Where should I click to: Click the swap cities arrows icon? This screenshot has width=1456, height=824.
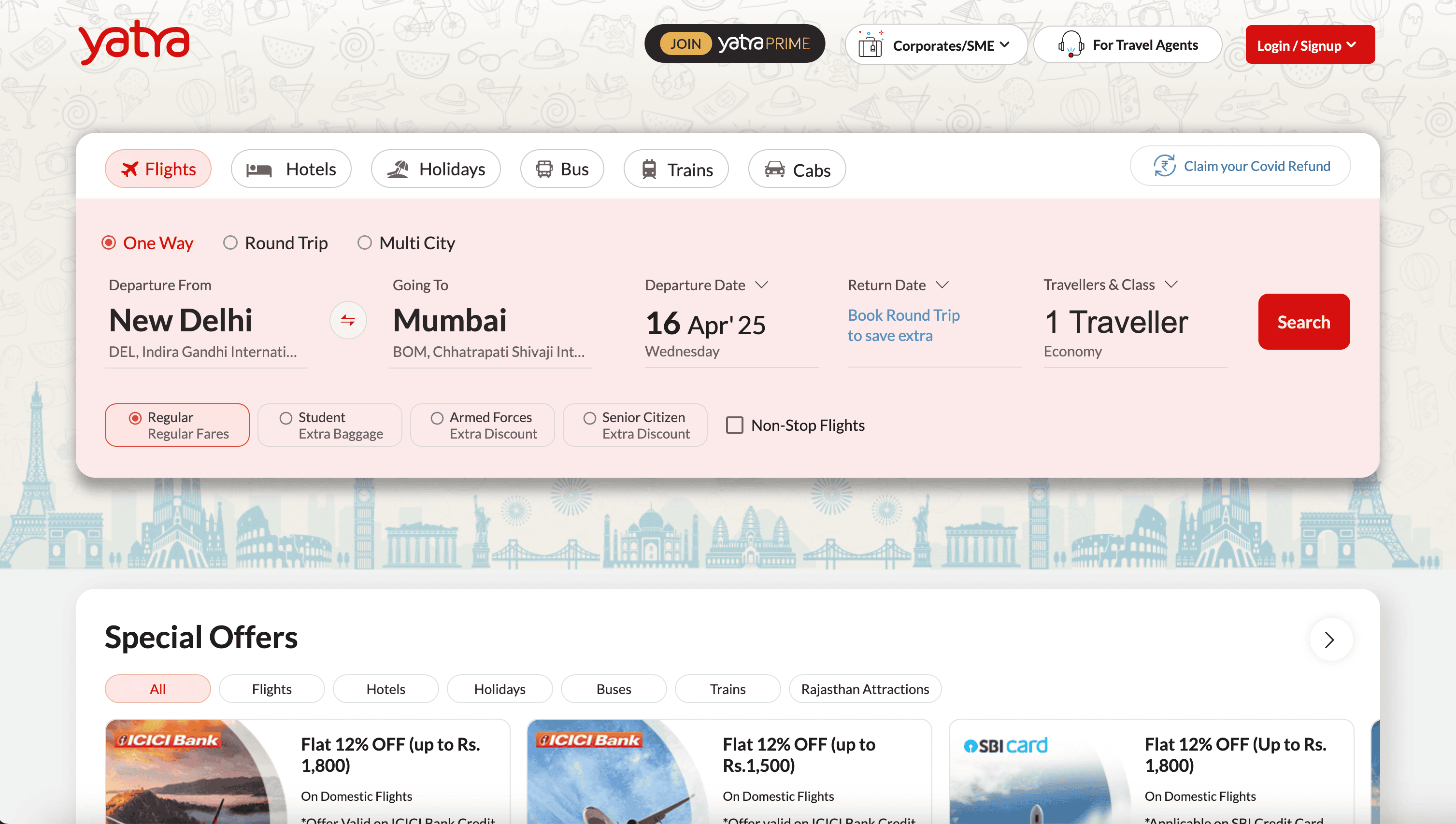tap(348, 321)
